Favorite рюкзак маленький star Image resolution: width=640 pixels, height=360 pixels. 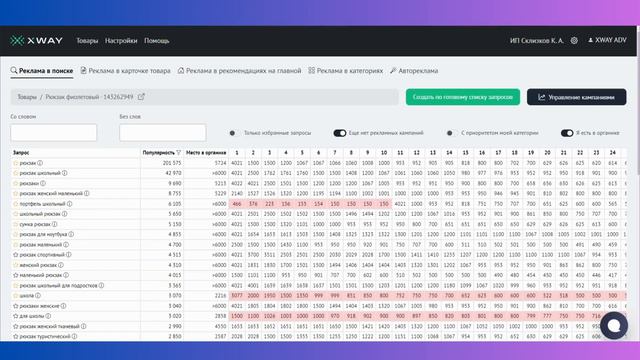[16, 244]
